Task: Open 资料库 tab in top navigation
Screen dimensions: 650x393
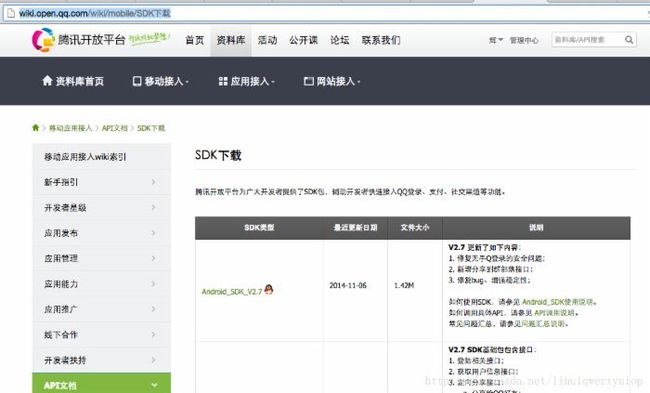Action: tap(231, 40)
